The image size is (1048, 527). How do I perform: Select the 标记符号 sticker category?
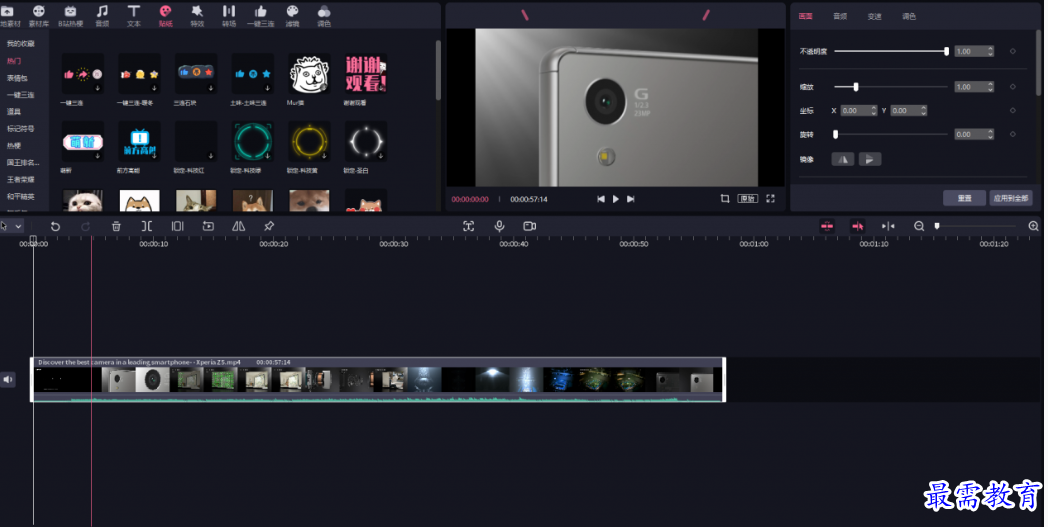click(x=20, y=128)
